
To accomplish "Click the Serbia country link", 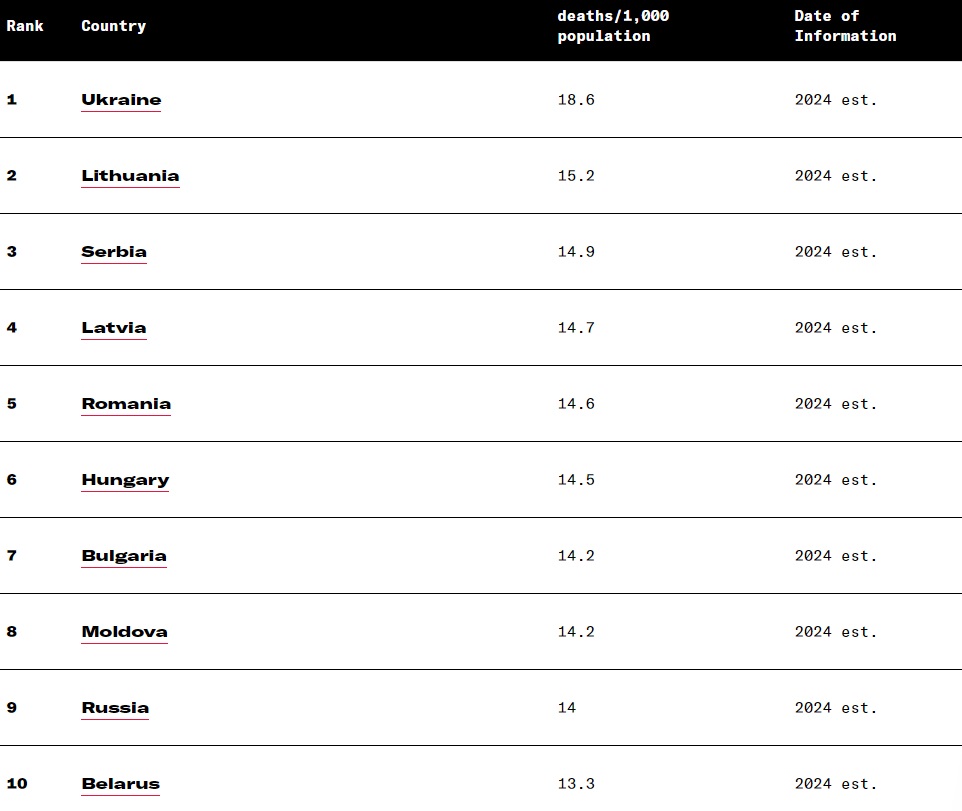I will [x=114, y=252].
